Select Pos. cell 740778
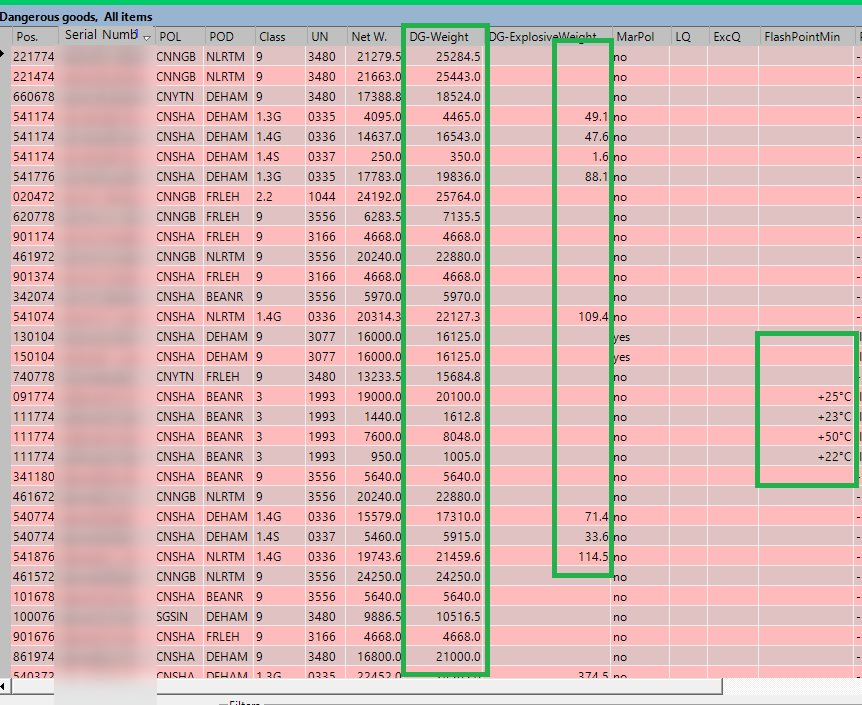The image size is (862, 705). (x=34, y=377)
